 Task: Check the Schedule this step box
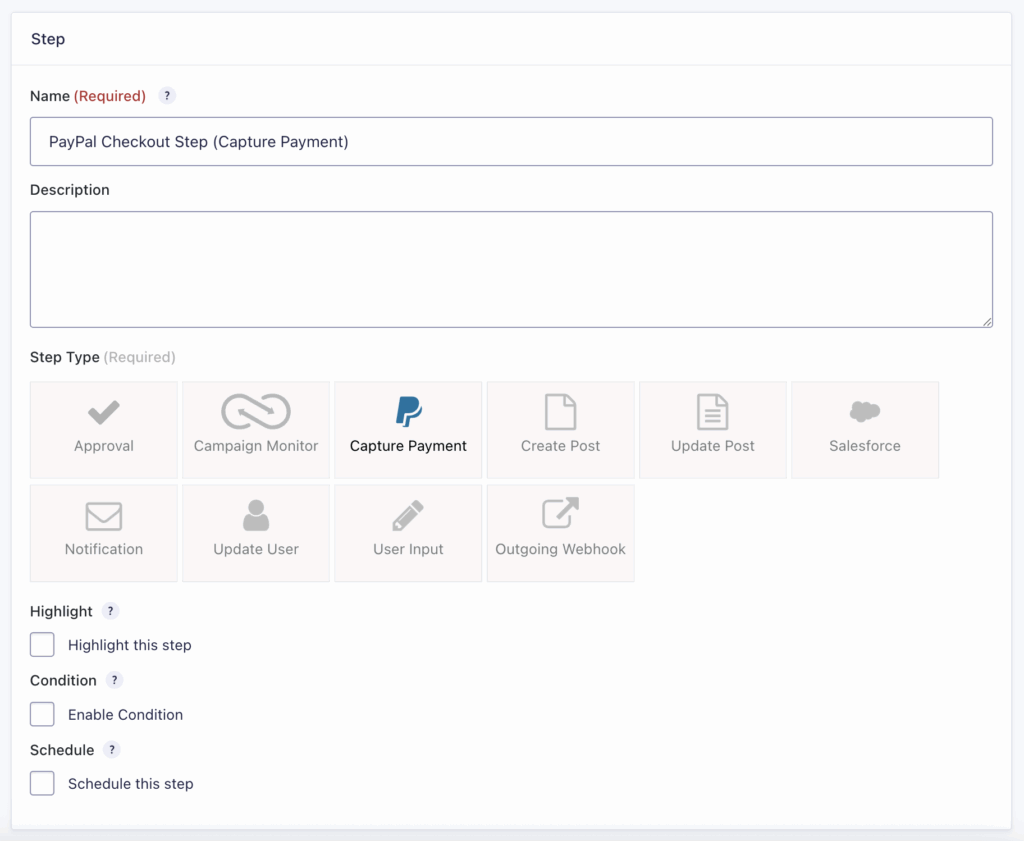click(42, 783)
